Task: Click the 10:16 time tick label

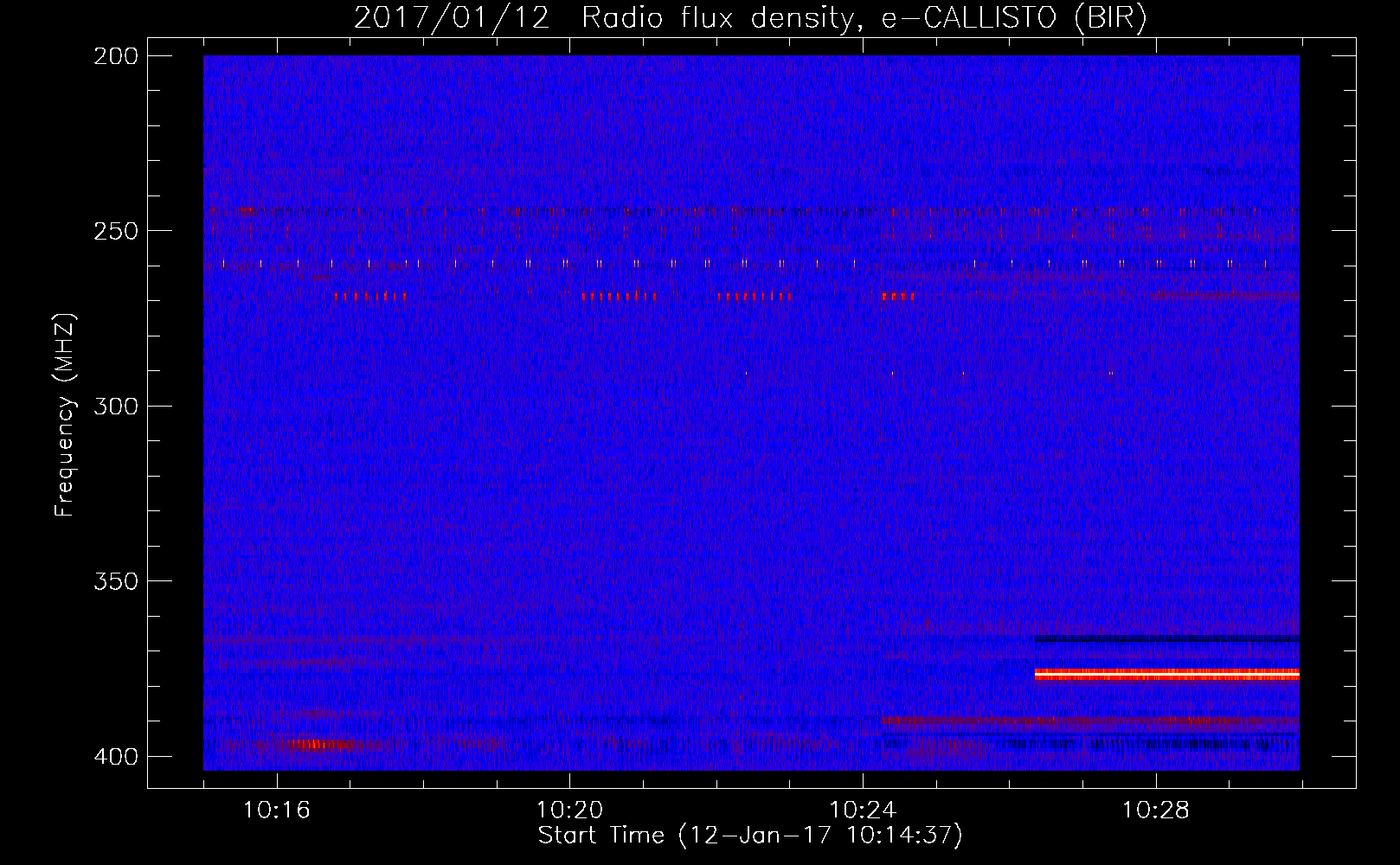Action: [x=277, y=811]
